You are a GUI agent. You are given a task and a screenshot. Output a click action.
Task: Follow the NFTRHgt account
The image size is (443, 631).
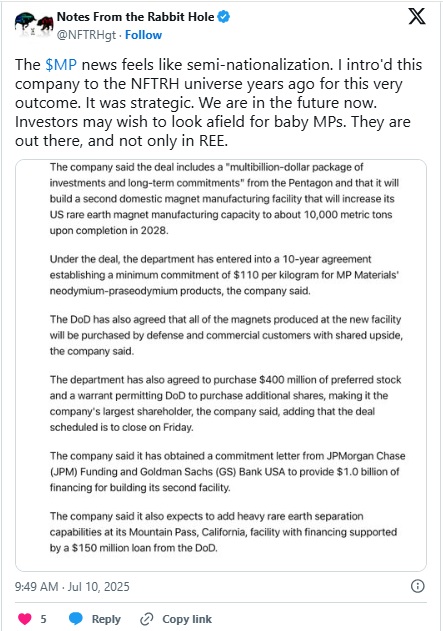143,35
